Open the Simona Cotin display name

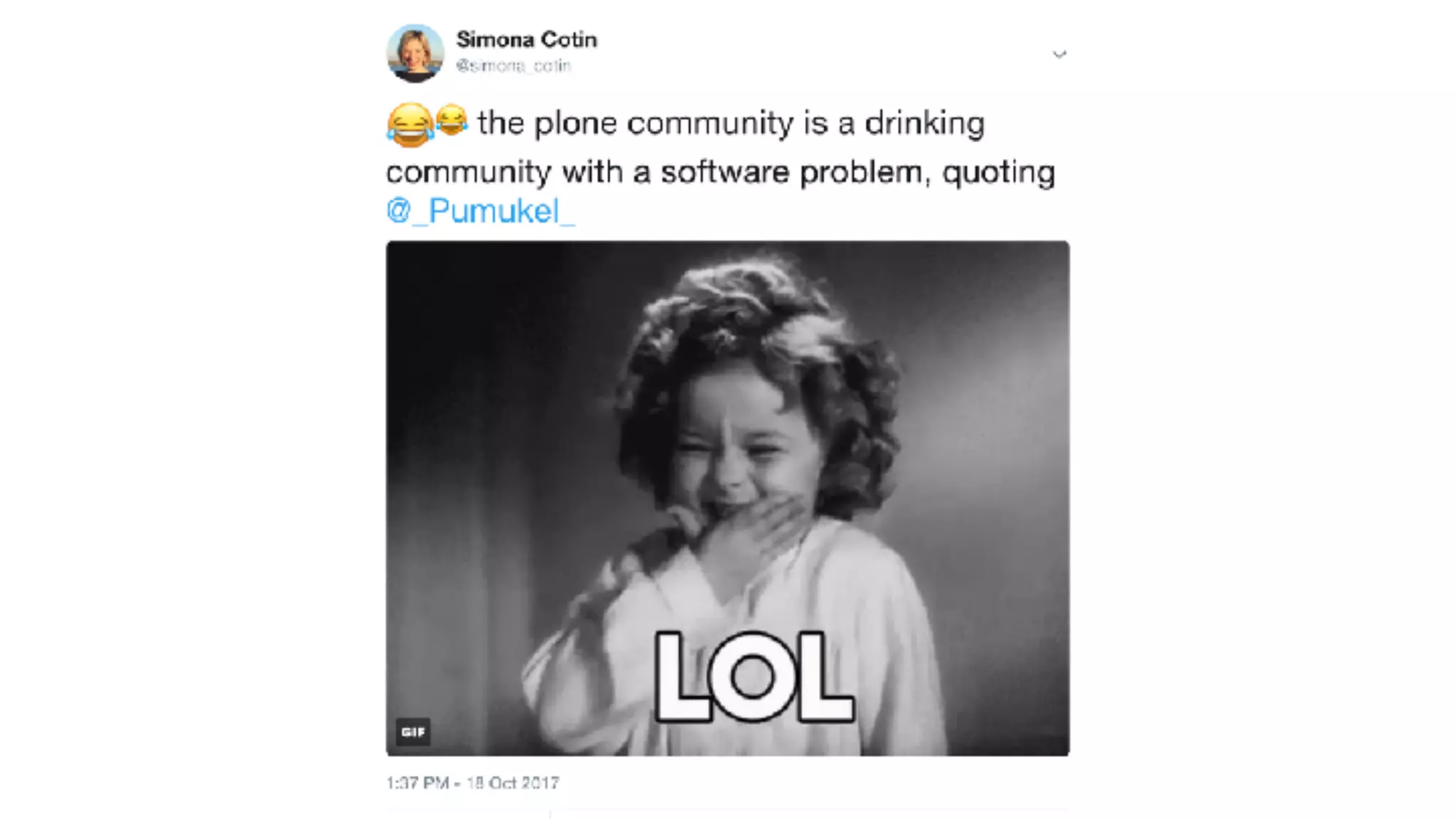527,39
